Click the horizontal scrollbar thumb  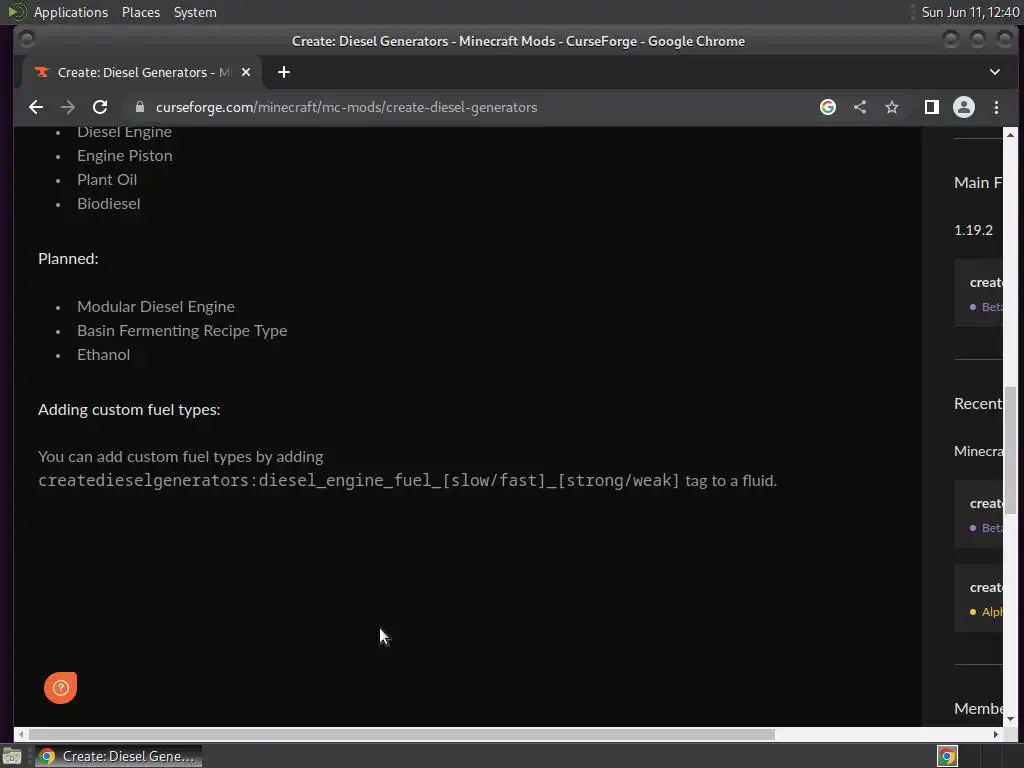(x=402, y=734)
